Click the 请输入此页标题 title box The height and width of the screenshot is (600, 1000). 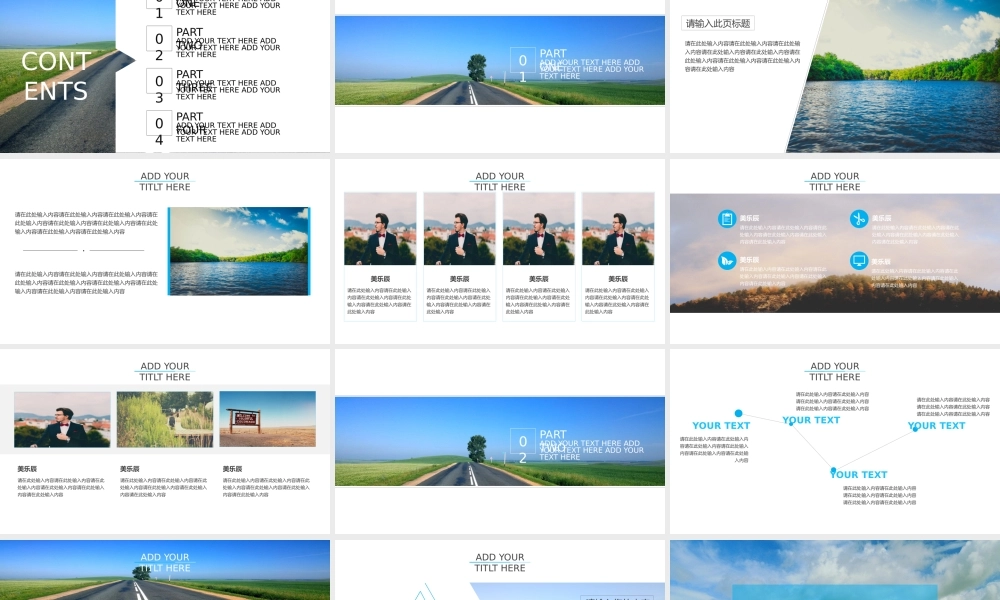click(x=717, y=23)
